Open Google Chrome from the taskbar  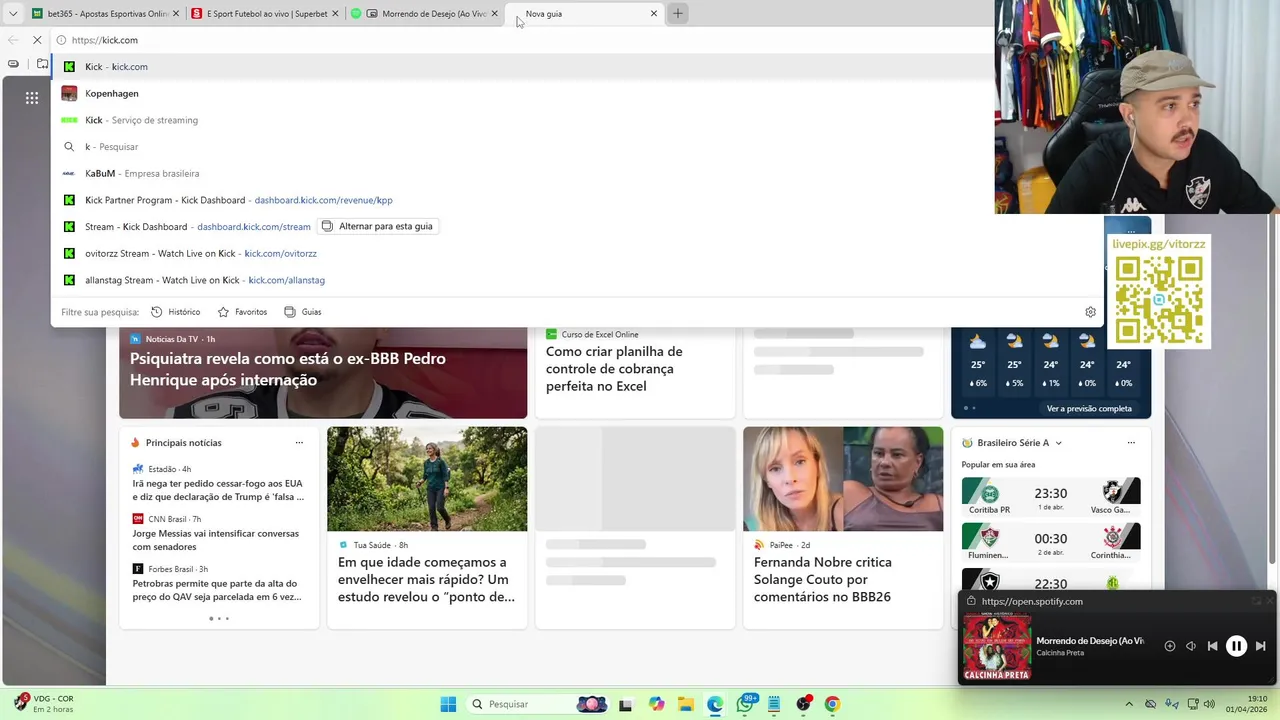pos(832,704)
